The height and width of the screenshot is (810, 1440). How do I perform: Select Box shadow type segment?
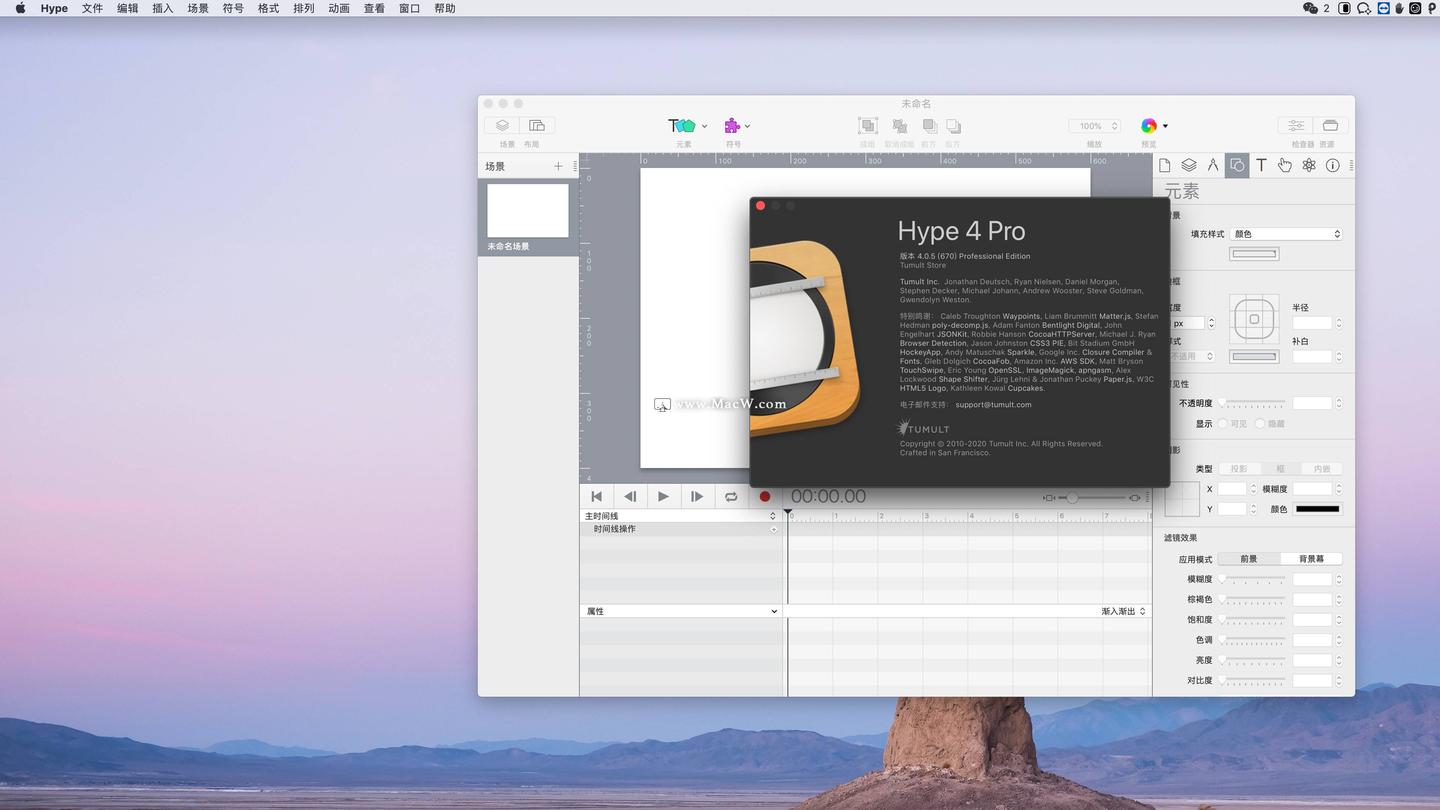point(1280,469)
